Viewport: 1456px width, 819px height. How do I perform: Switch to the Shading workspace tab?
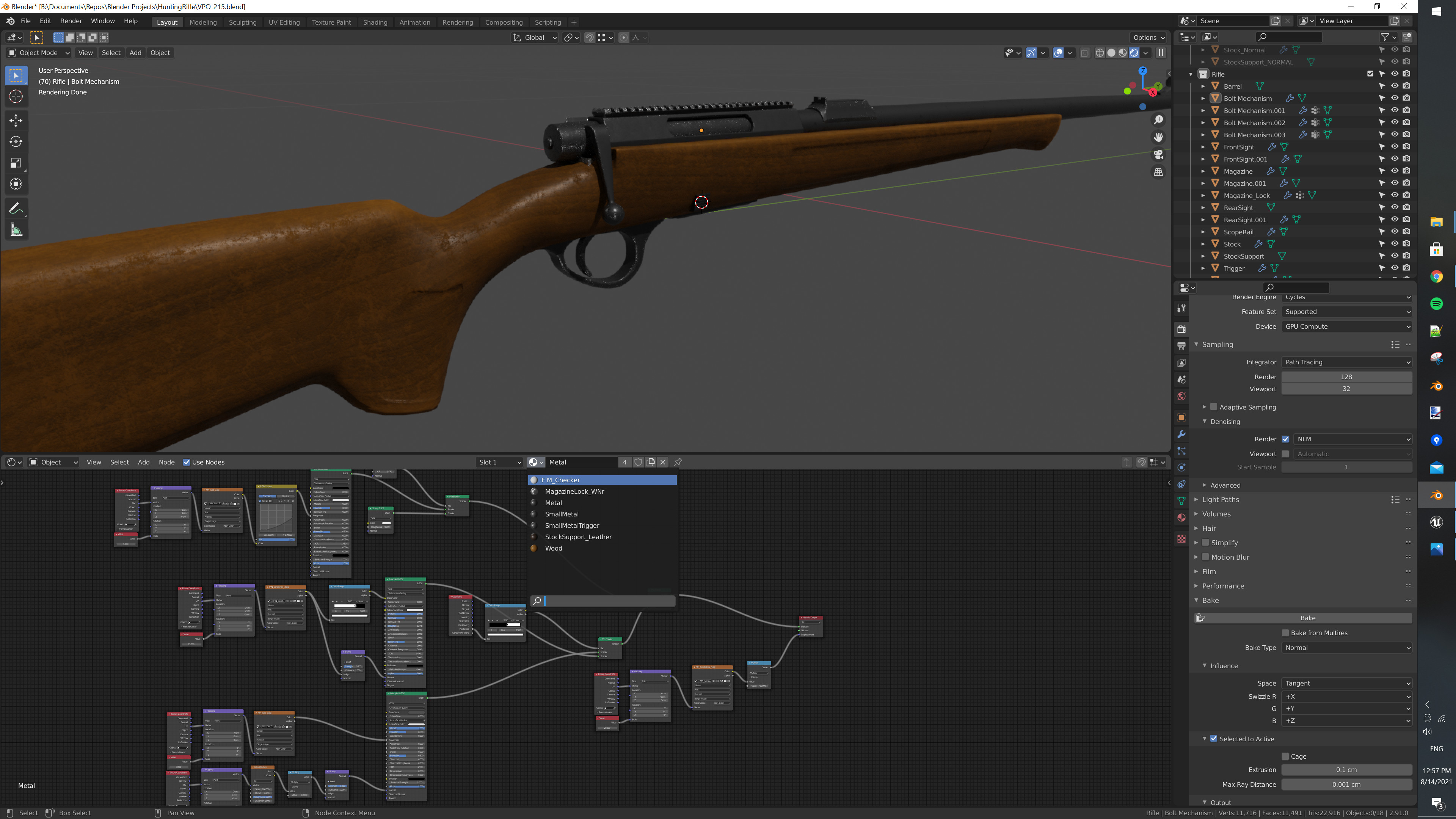pos(375,22)
